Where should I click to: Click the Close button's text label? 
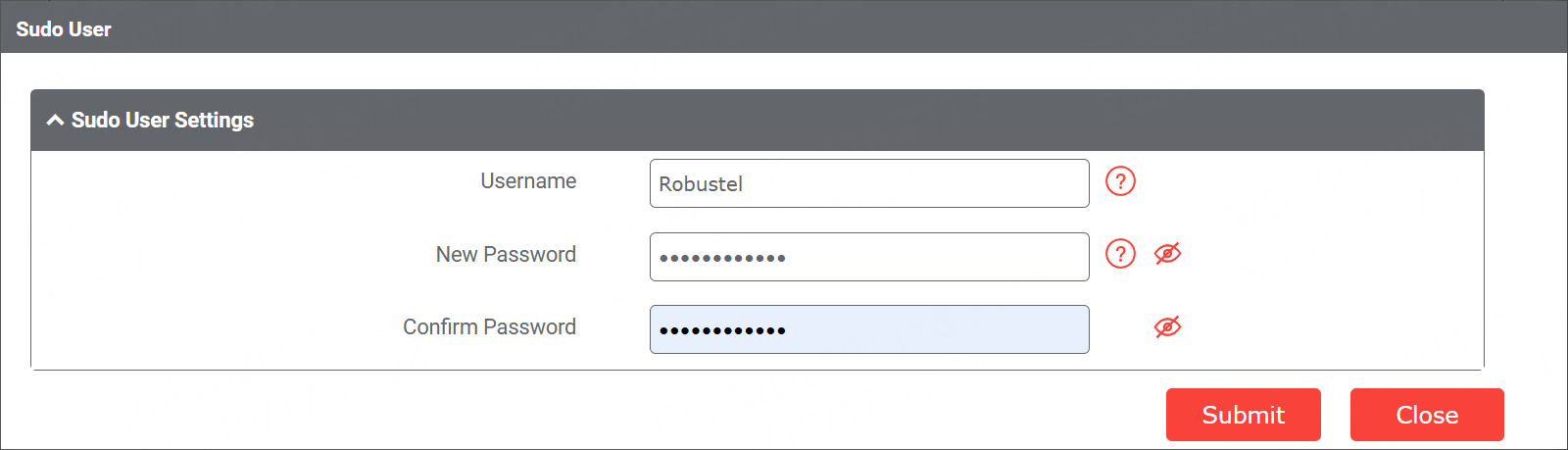point(1427,415)
